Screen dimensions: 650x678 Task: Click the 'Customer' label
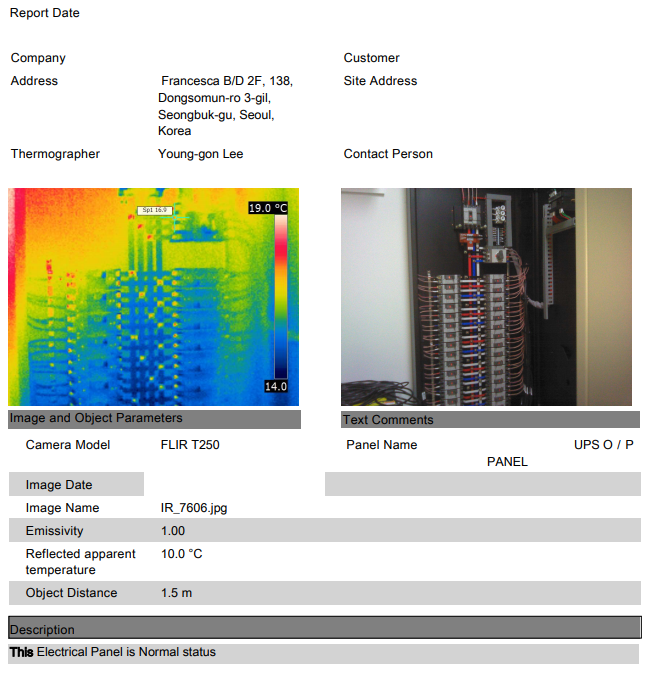pyautogui.click(x=371, y=58)
